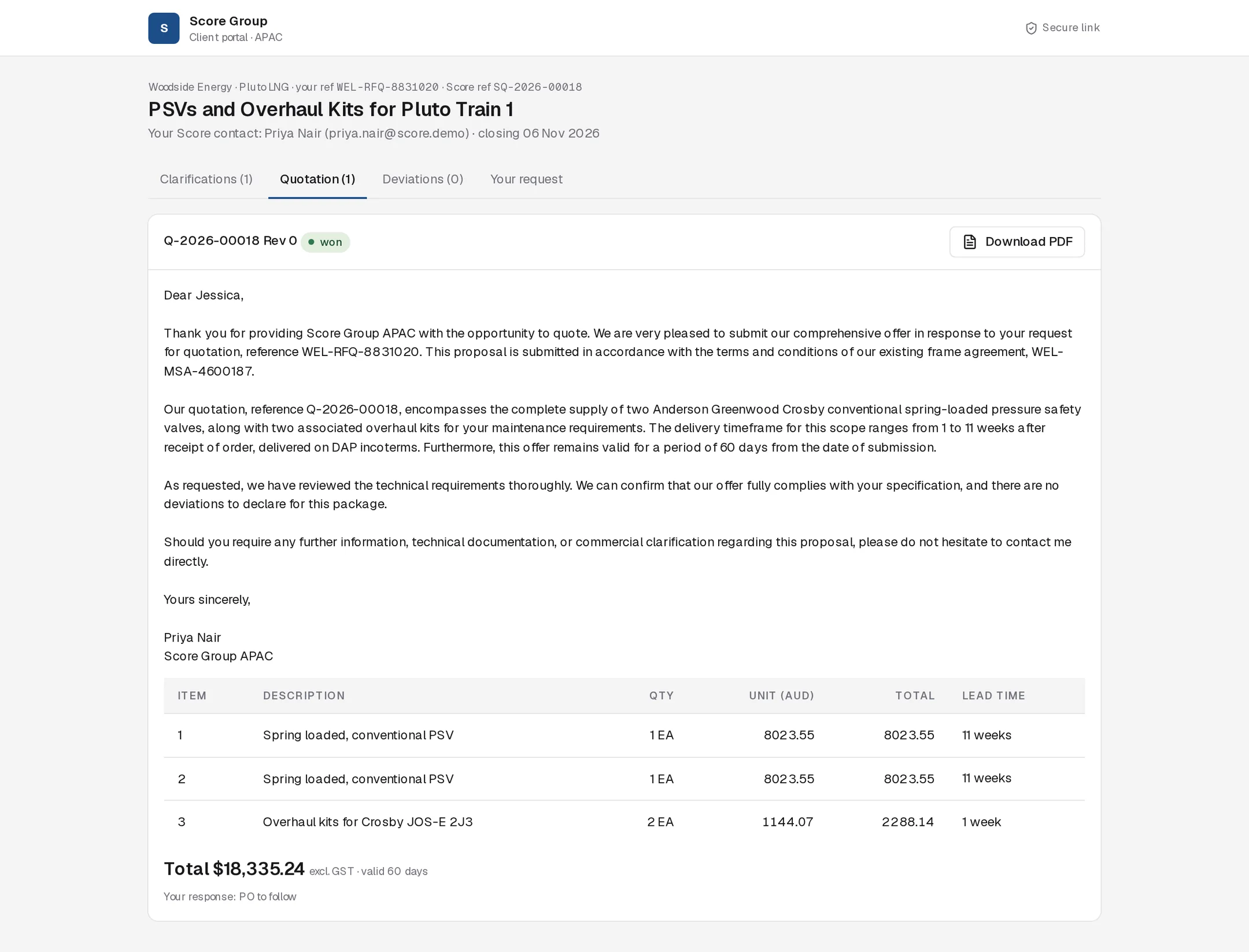This screenshot has height=952, width=1249.
Task: Click the Secure link shield icon
Action: [1031, 28]
